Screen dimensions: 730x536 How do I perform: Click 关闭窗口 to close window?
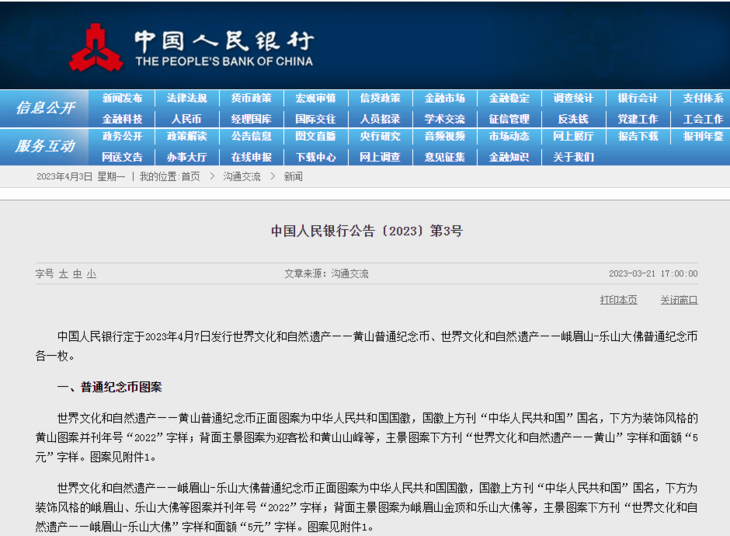(x=679, y=300)
